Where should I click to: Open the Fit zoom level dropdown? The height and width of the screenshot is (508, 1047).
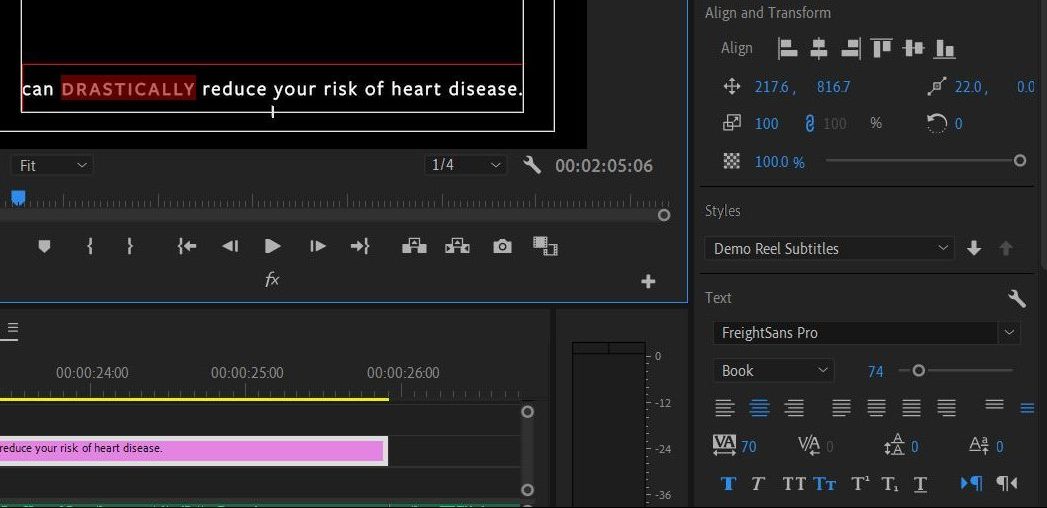[x=52, y=165]
